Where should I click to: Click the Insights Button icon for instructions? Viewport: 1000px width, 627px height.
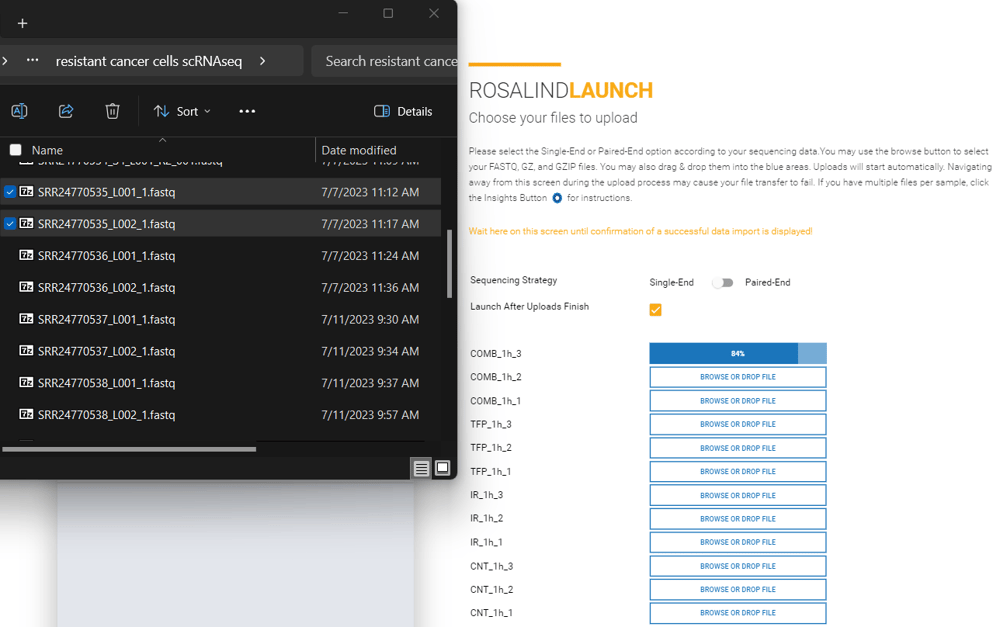click(557, 198)
